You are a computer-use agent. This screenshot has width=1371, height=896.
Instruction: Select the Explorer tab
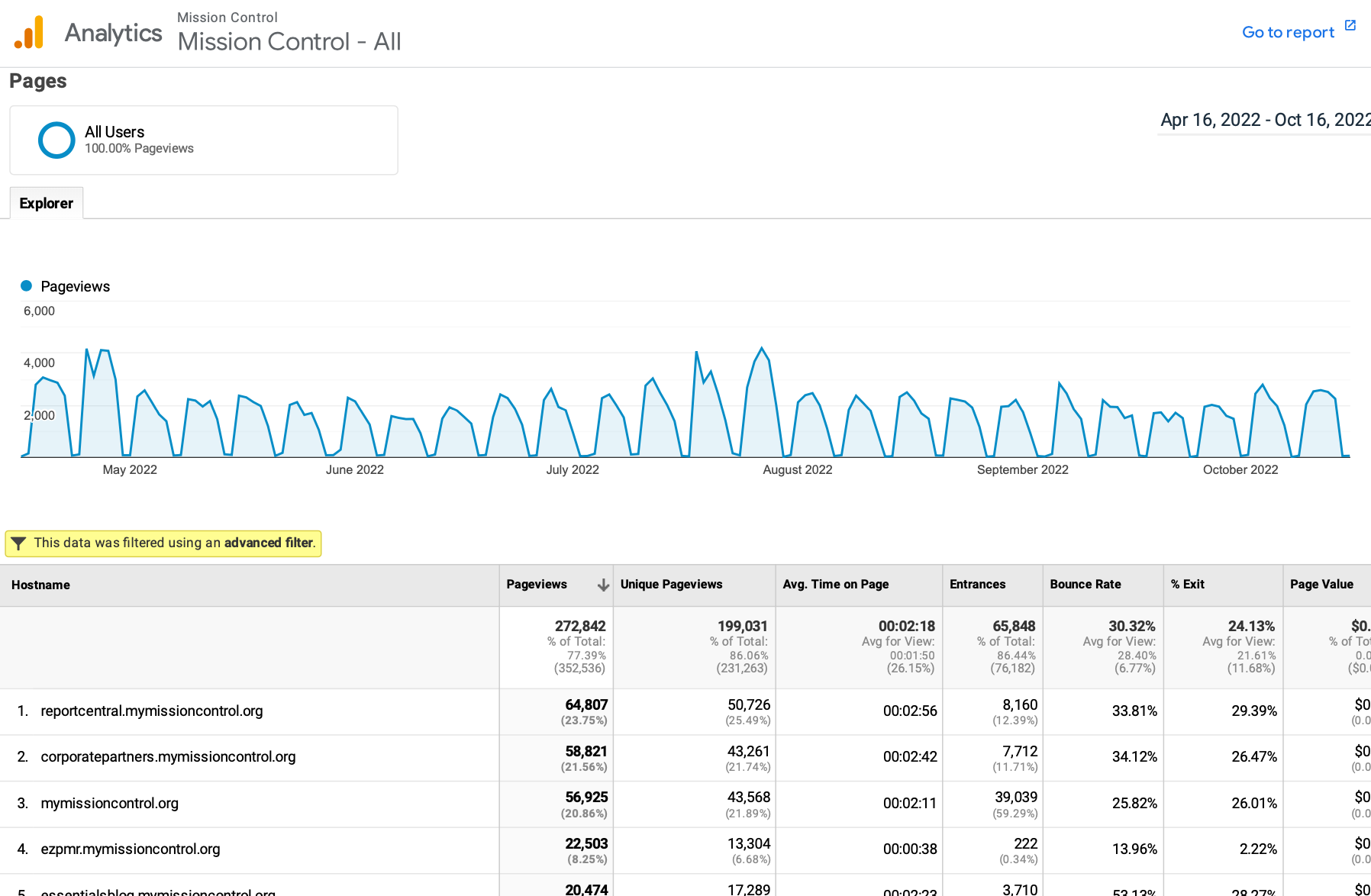click(47, 203)
